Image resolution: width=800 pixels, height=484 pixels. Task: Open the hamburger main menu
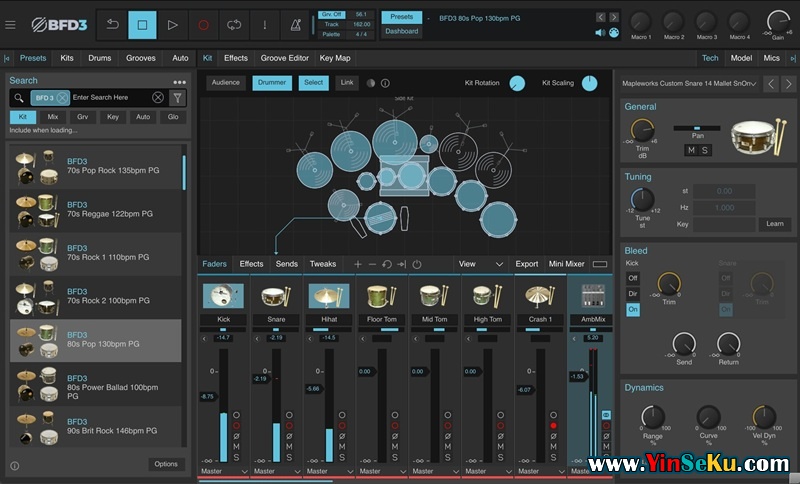click(11, 25)
